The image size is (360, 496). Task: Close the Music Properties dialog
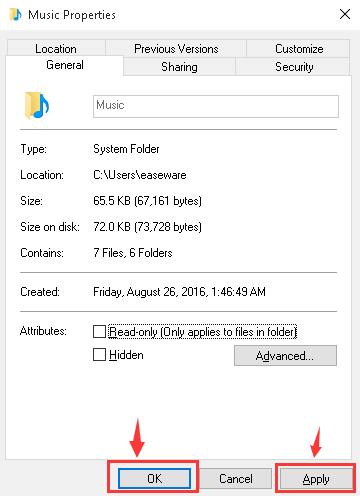tap(345, 14)
